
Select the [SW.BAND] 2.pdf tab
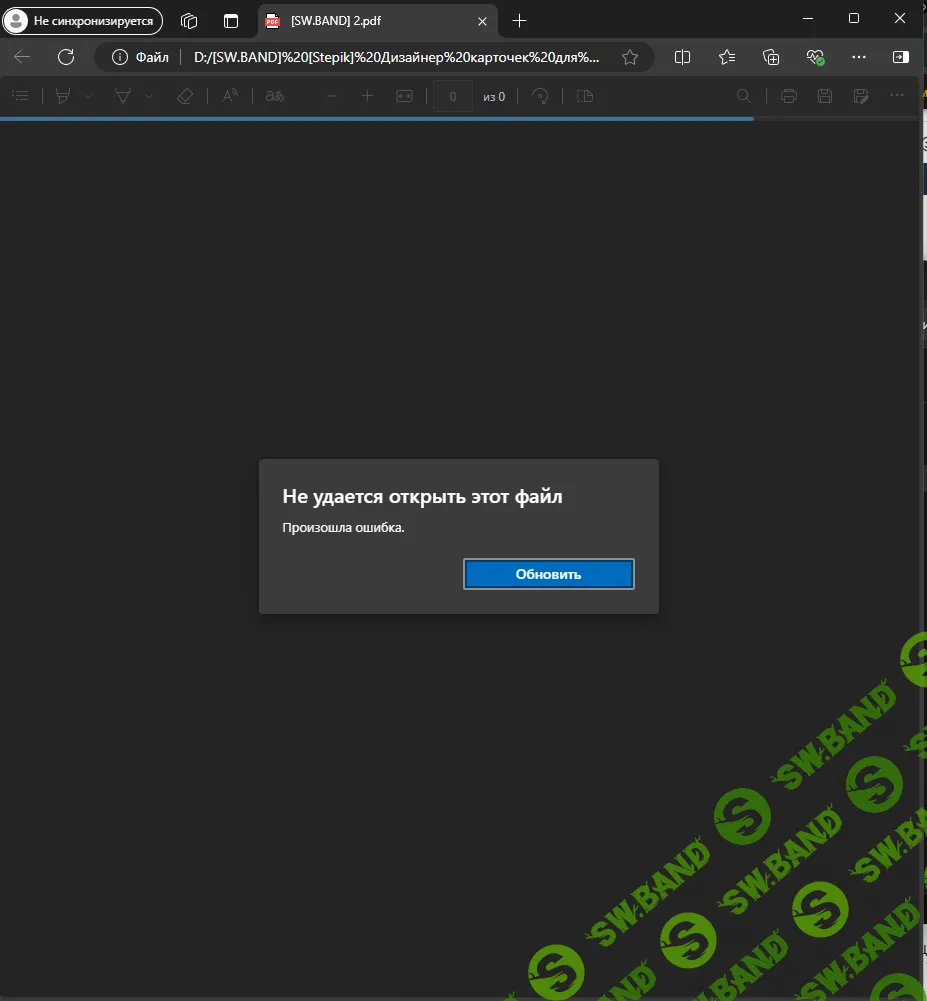click(x=368, y=20)
